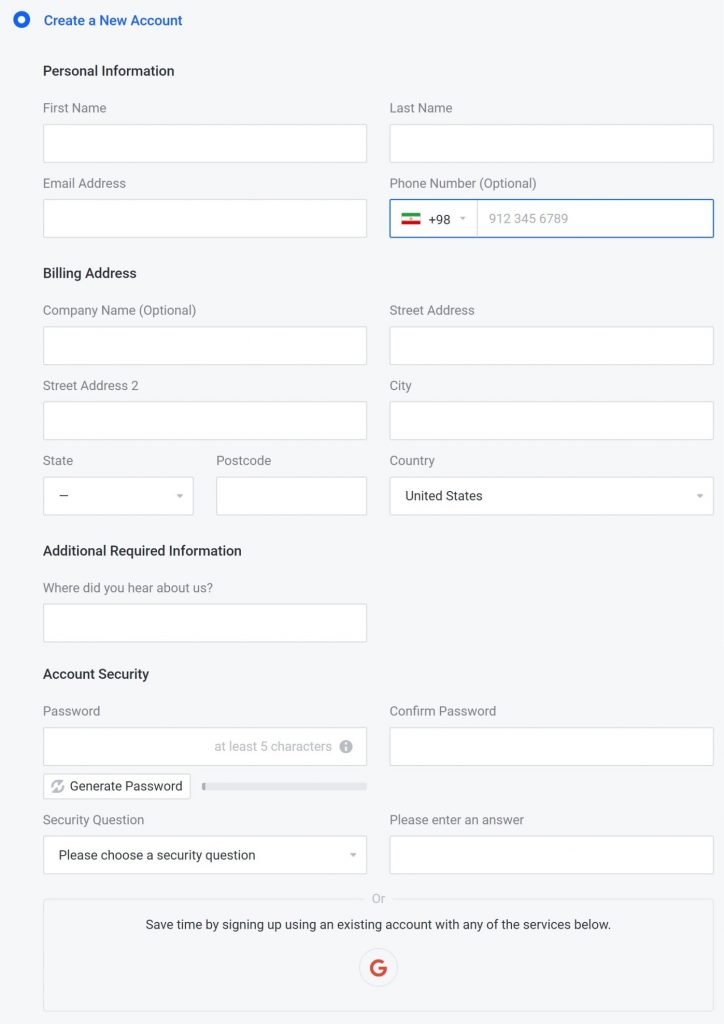Focus the Last Name input field

click(551, 144)
